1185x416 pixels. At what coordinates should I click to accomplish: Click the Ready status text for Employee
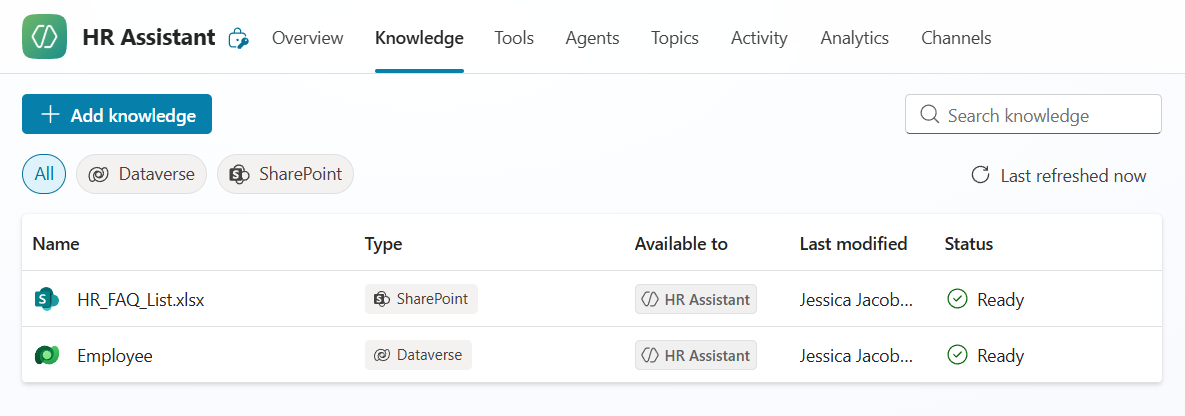1001,355
